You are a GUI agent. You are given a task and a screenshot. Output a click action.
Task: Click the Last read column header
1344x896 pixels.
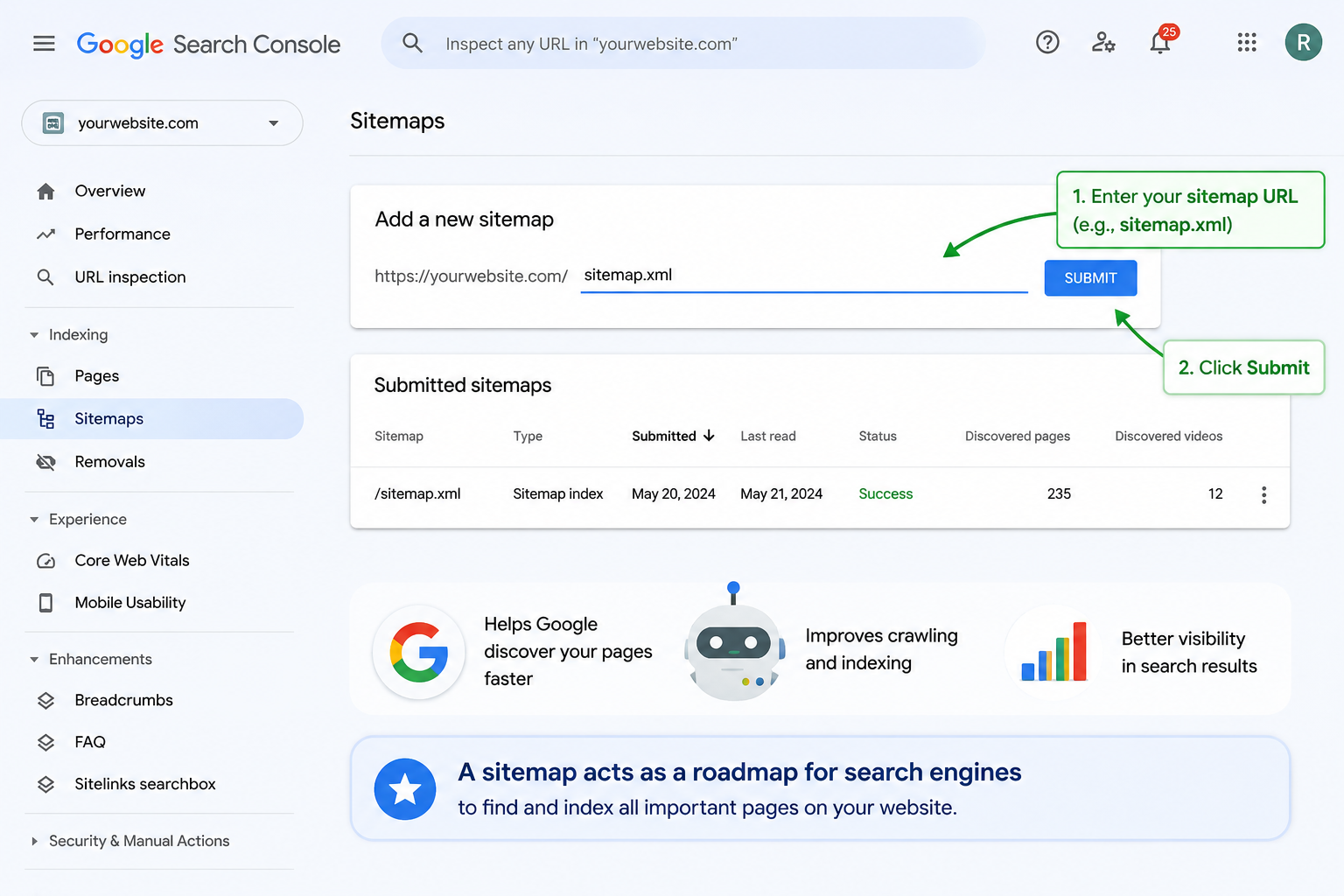pos(768,436)
